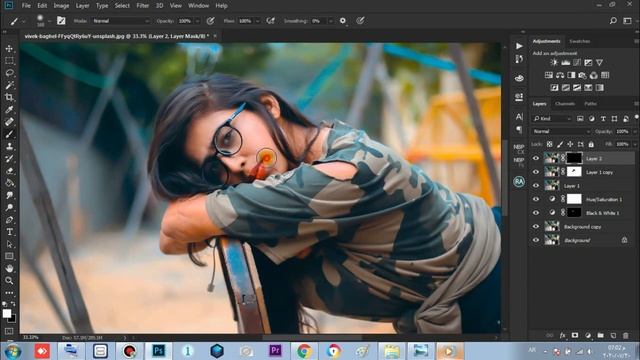The width and height of the screenshot is (640, 360).
Task: Open the brush Mode dropdown
Action: point(121,21)
